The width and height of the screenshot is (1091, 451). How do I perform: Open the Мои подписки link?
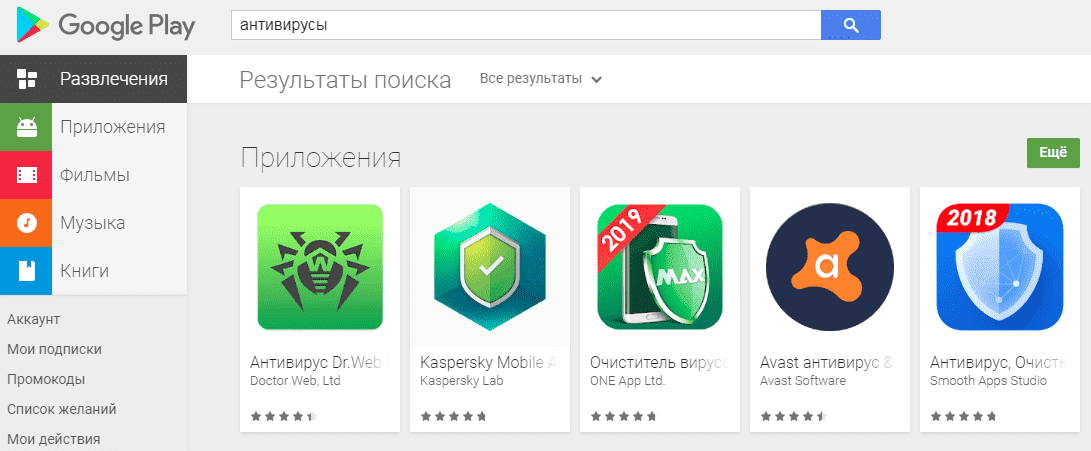pyautogui.click(x=54, y=349)
